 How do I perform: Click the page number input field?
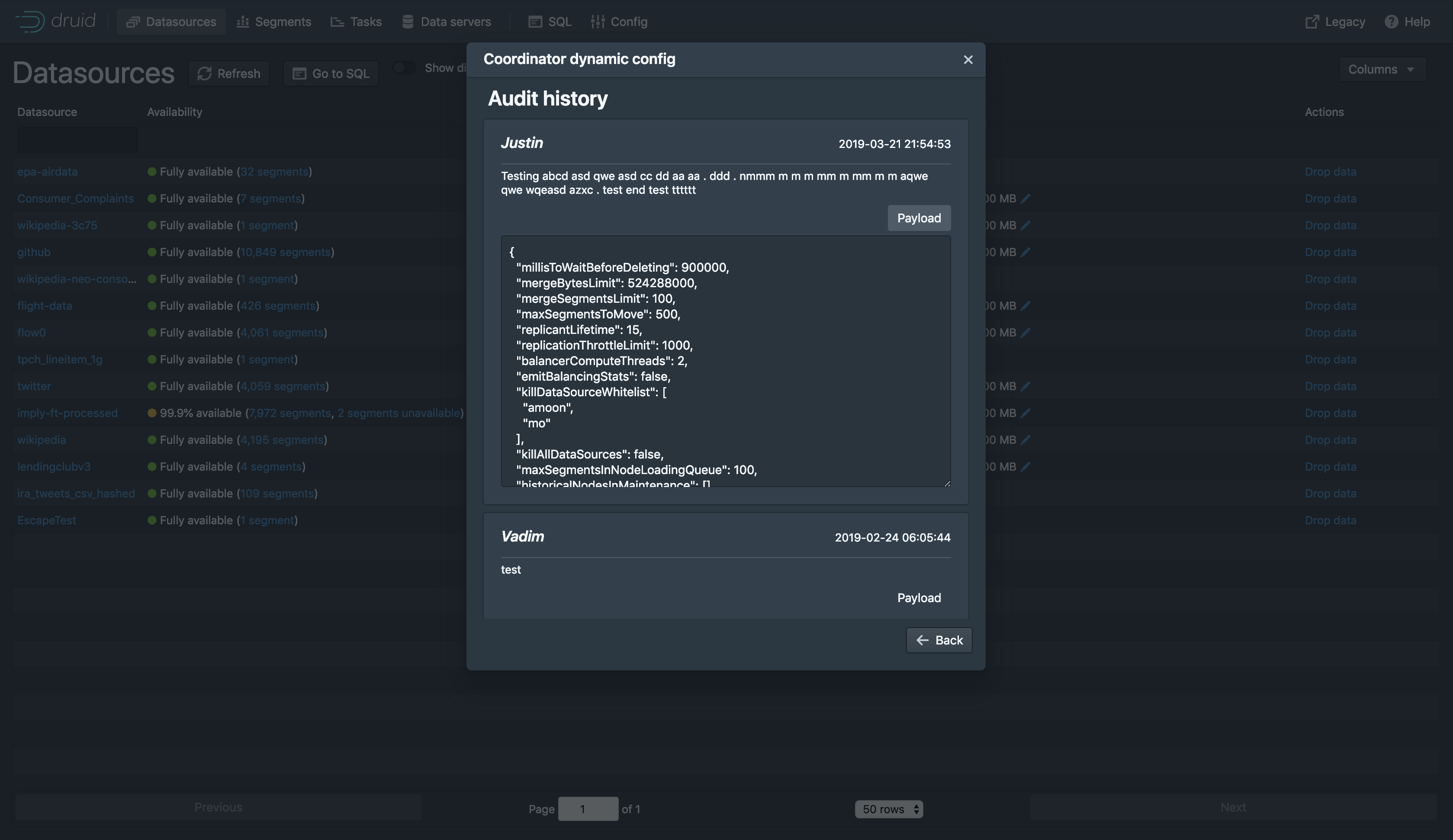point(588,809)
